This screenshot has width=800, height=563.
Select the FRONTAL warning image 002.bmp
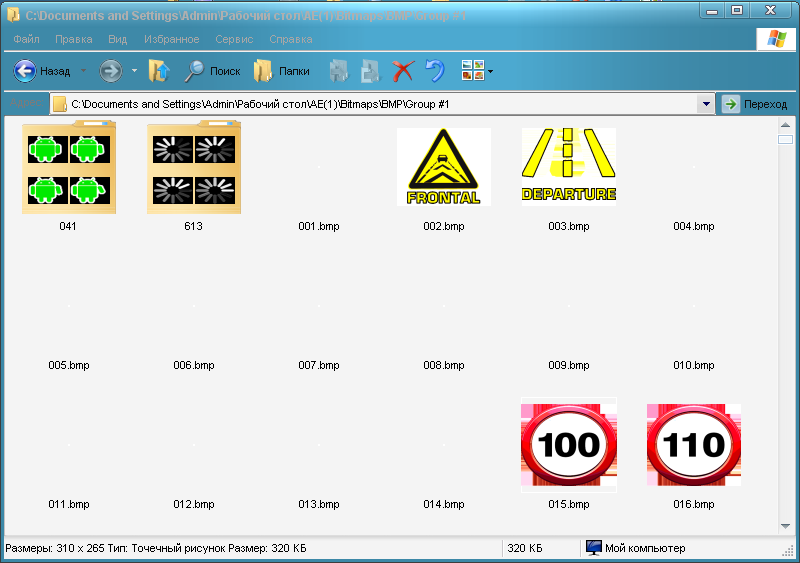coord(443,167)
